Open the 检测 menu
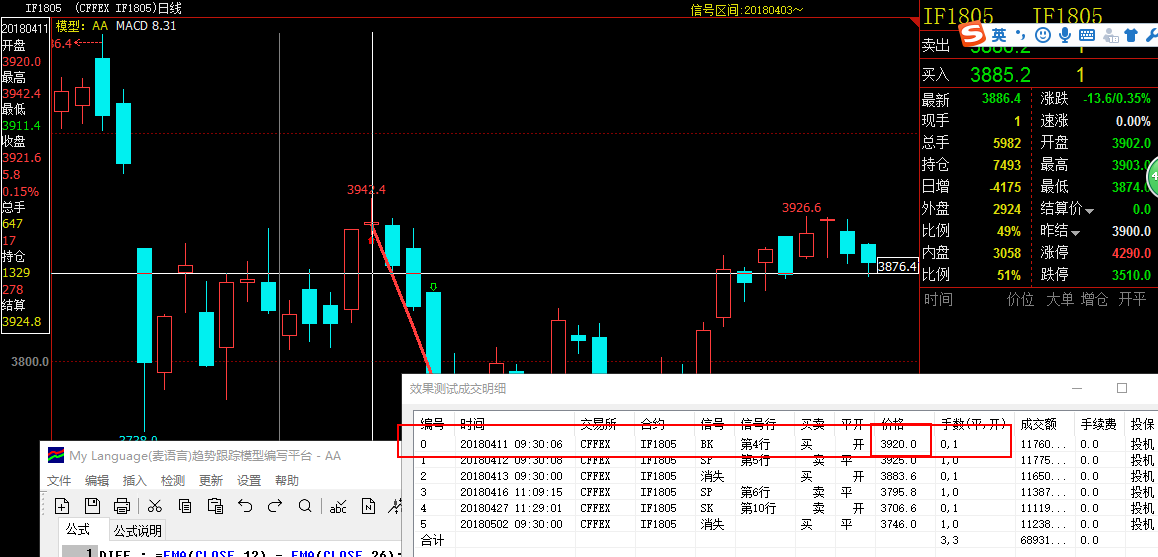1158x557 pixels. (x=172, y=480)
